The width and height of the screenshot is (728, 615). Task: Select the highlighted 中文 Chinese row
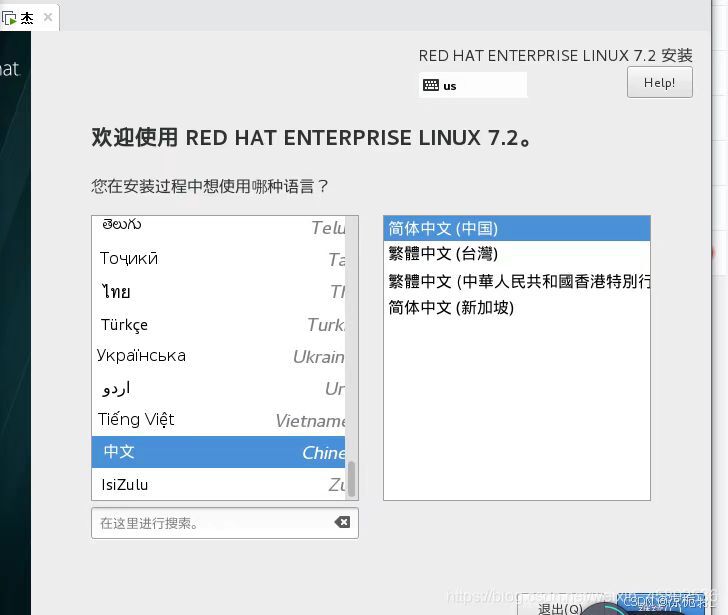218,452
